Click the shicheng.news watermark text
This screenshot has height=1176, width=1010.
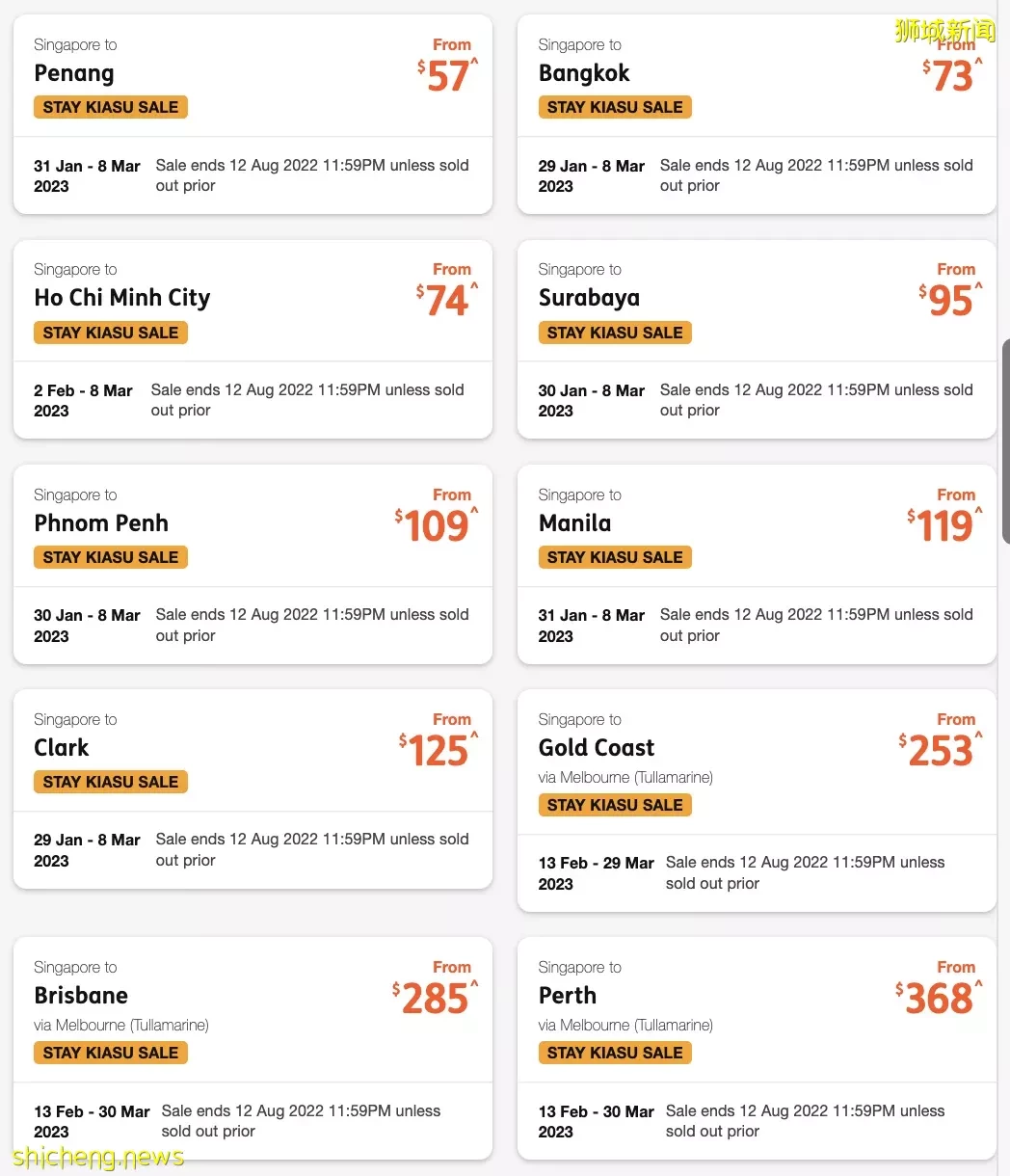tap(98, 1157)
